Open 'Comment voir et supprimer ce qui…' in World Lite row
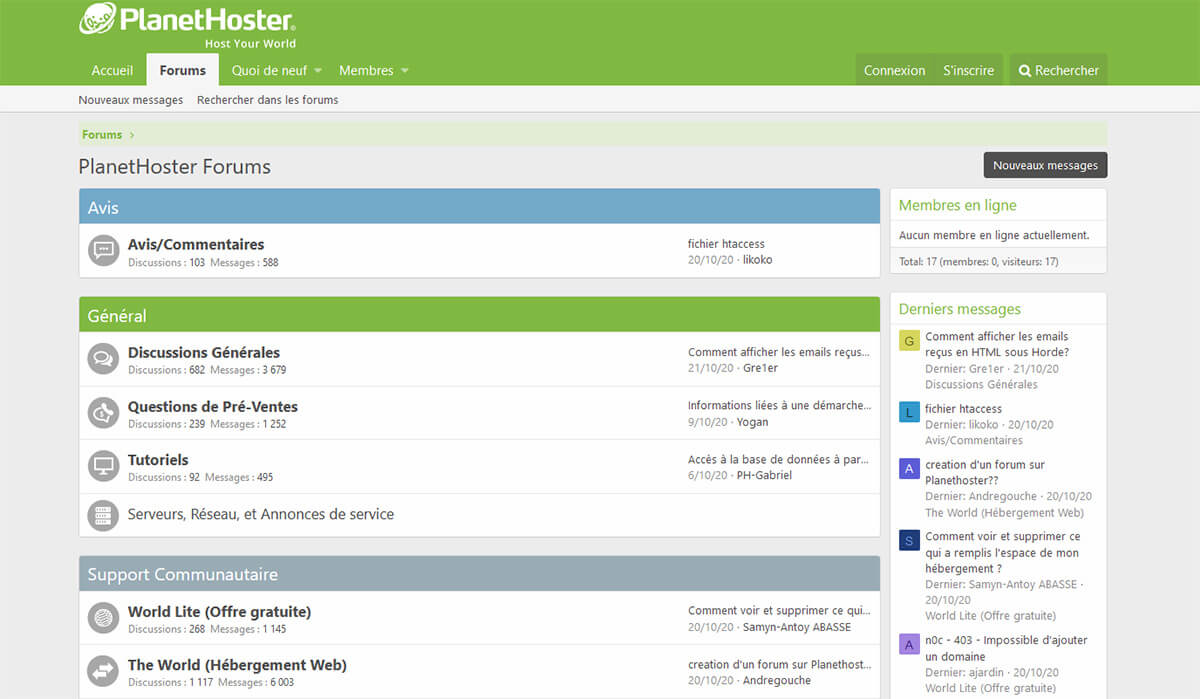Viewport: 1200px width, 699px height. pos(779,610)
